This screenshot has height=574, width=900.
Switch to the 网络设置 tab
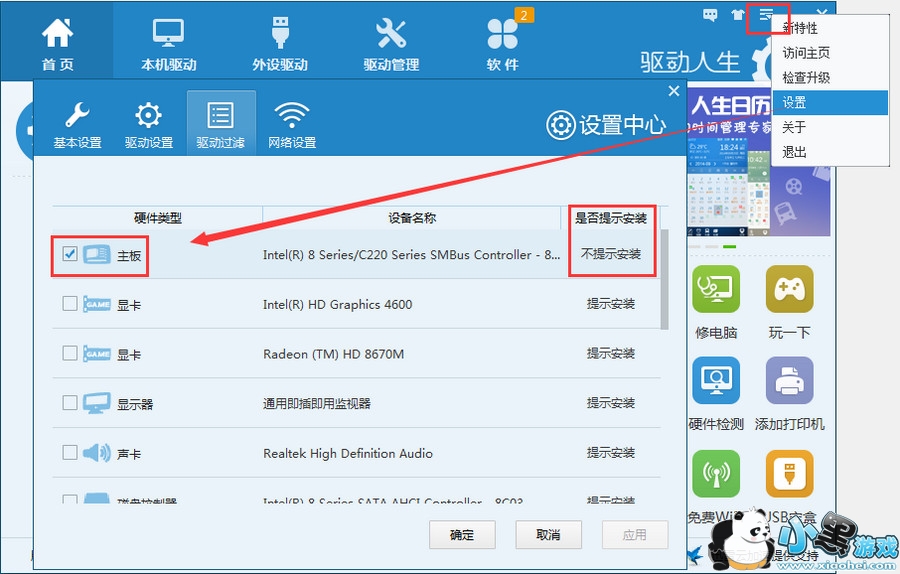(x=292, y=124)
